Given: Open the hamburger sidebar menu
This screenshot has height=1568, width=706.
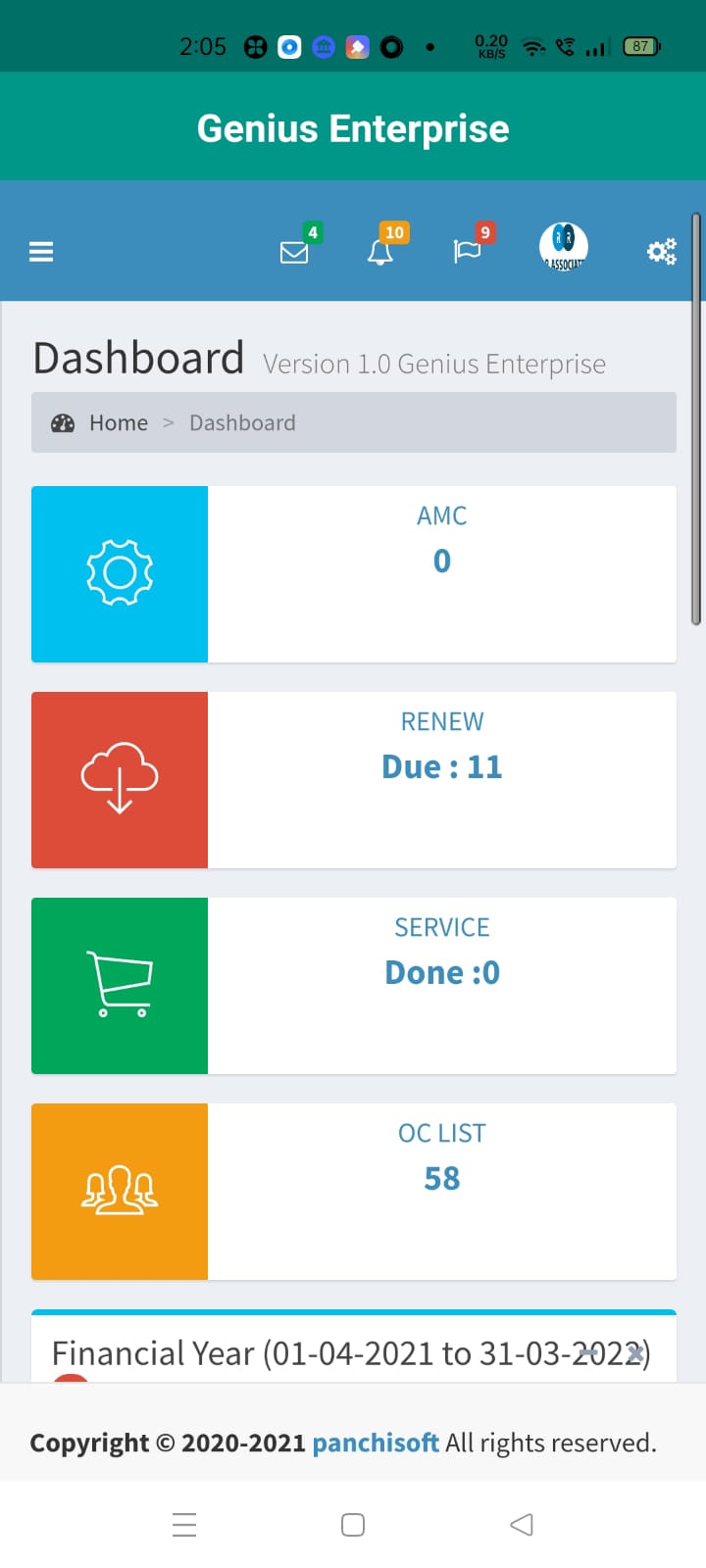Looking at the screenshot, I should (41, 252).
